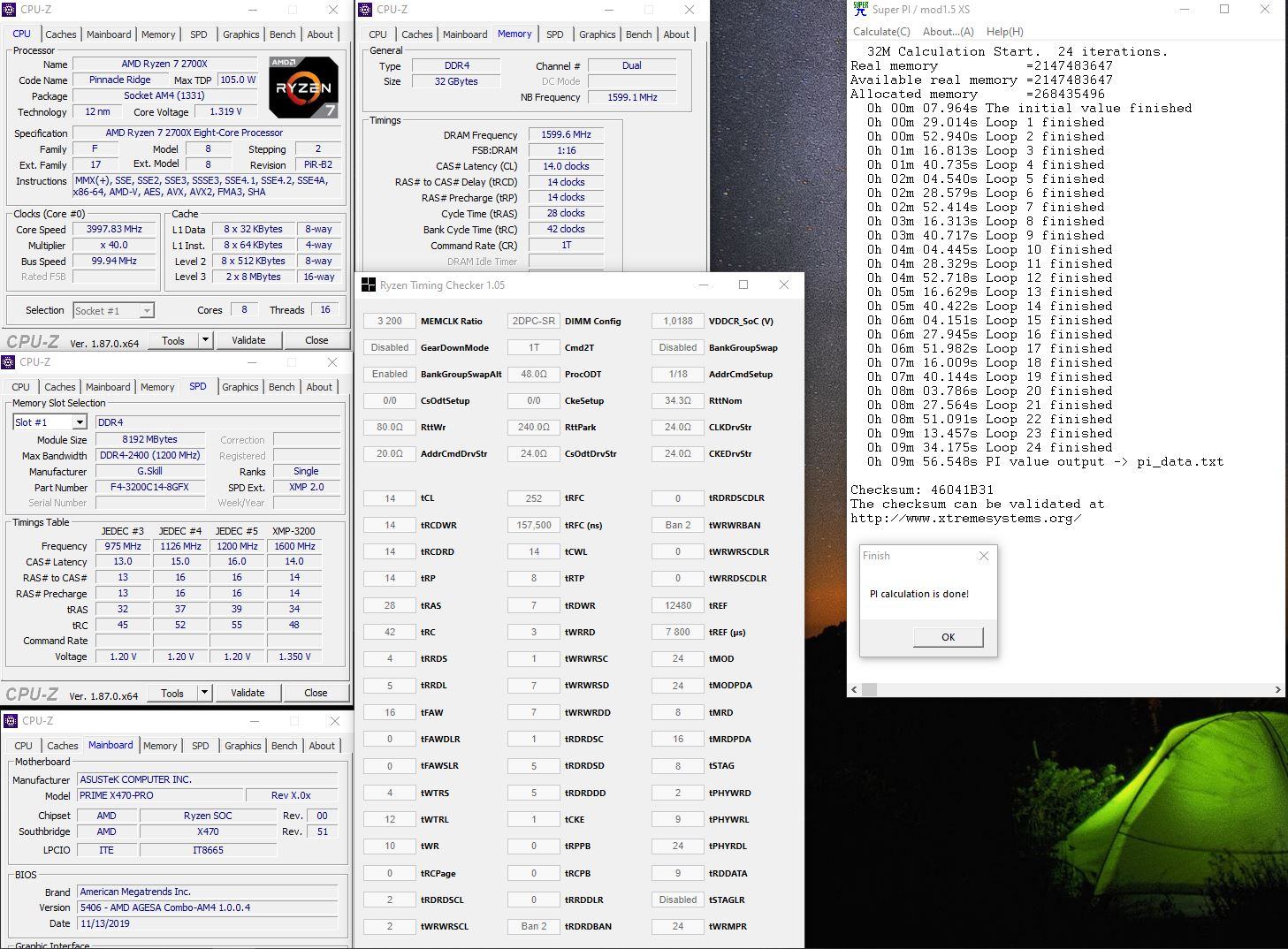Open Bench tab in the top-left CPU-Z window
Image resolution: width=1288 pixels, height=949 pixels.
point(282,34)
